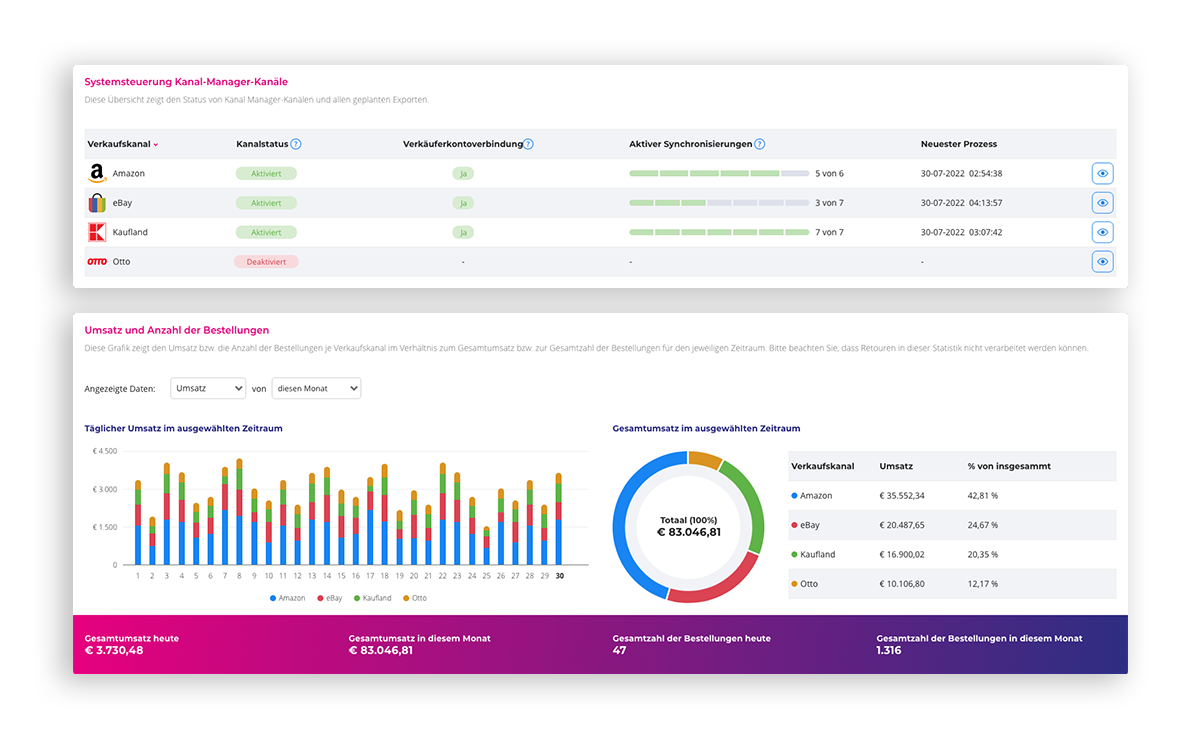Click eBay revenue '€ 20.487,65'
The width and height of the screenshot is (1200, 750).
(x=902, y=525)
